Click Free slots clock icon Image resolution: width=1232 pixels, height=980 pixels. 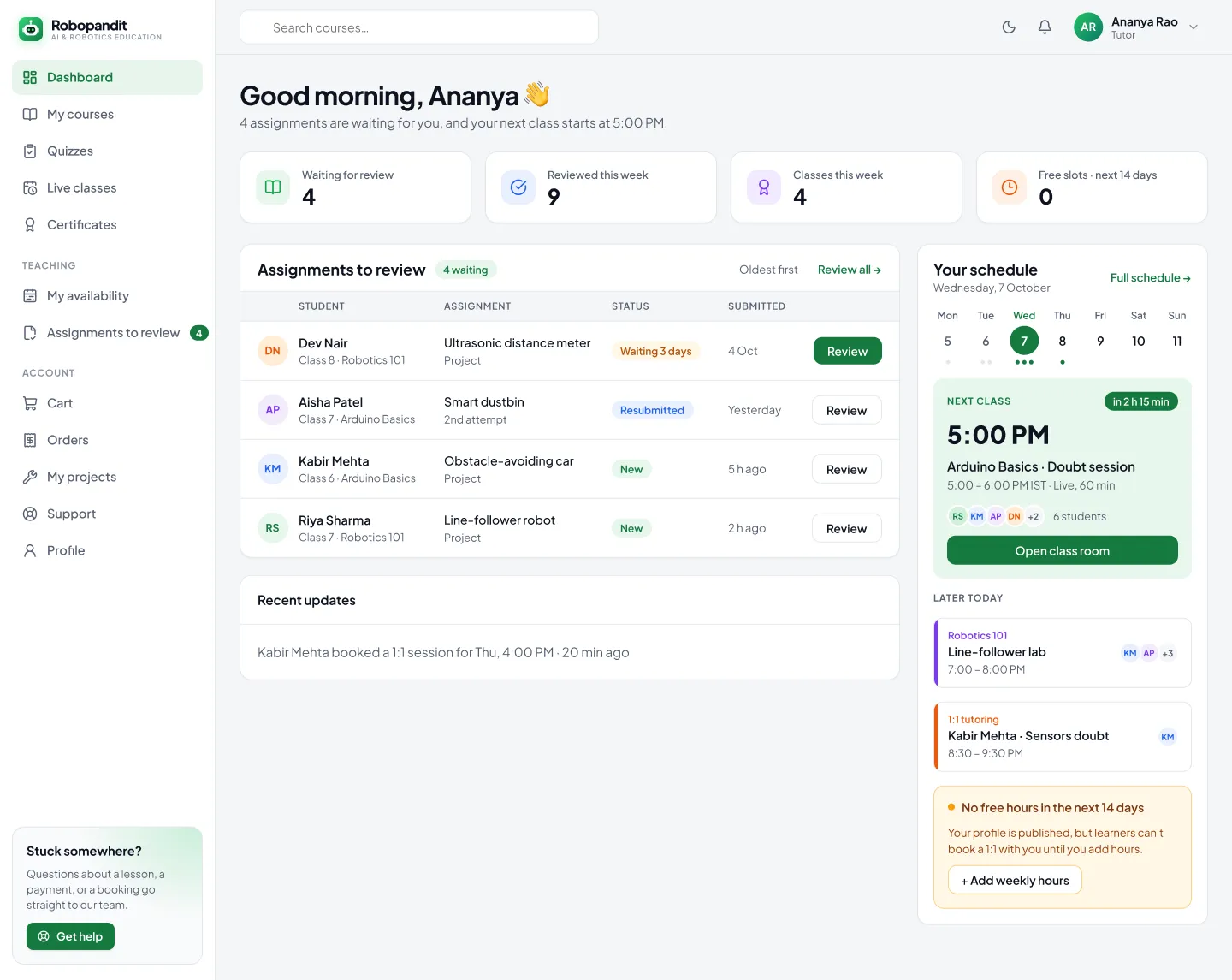click(x=1010, y=187)
